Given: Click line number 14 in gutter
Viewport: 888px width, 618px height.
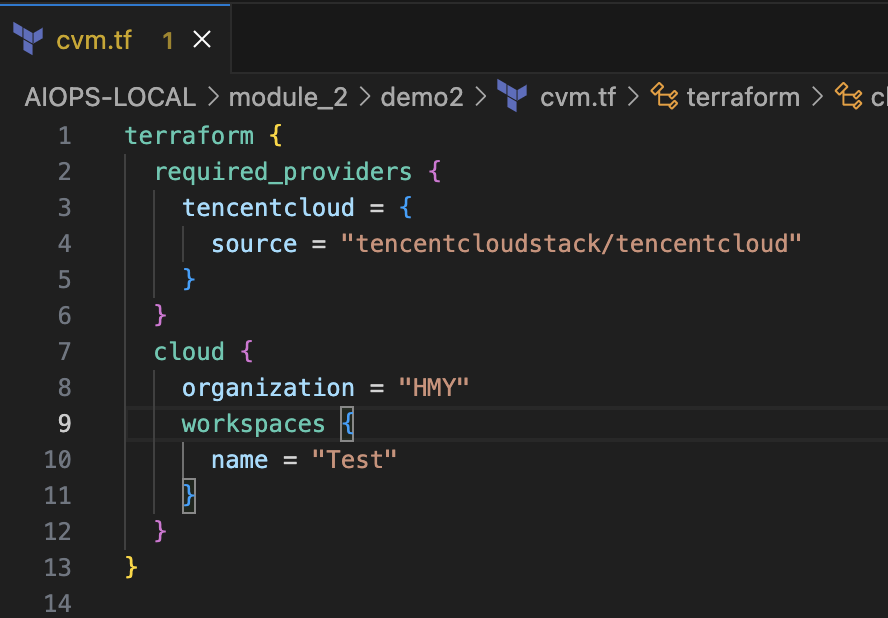Looking at the screenshot, I should click(x=58, y=604).
